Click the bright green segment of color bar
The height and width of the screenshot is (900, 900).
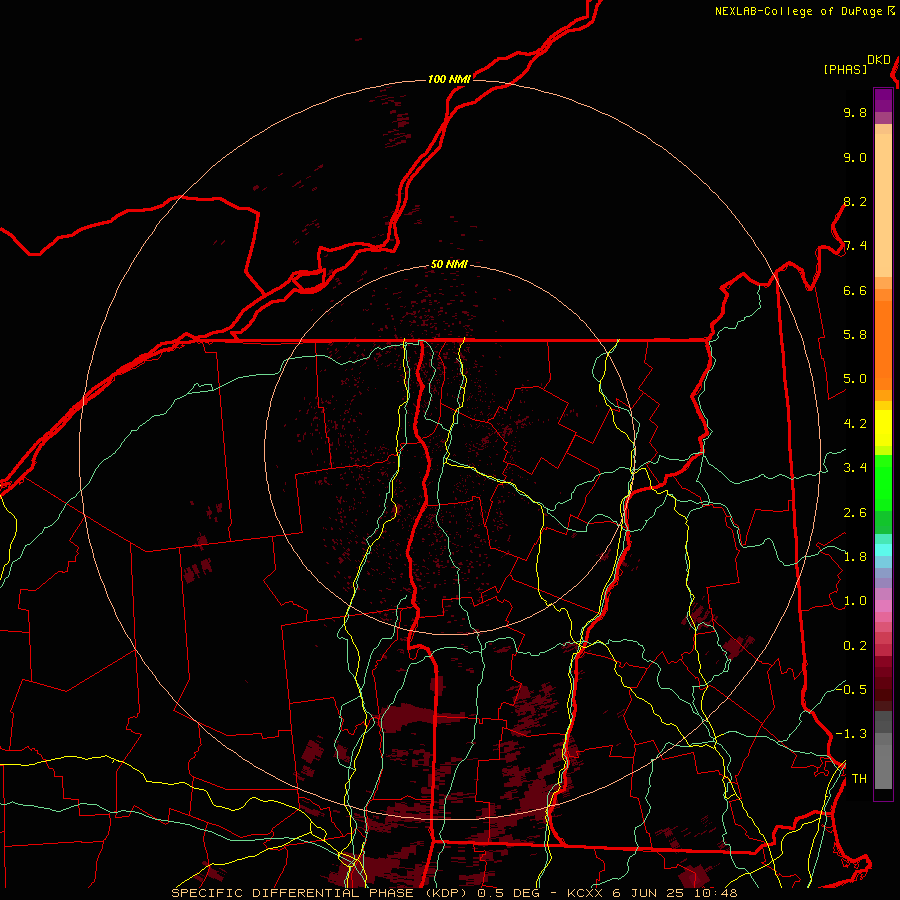[883, 483]
